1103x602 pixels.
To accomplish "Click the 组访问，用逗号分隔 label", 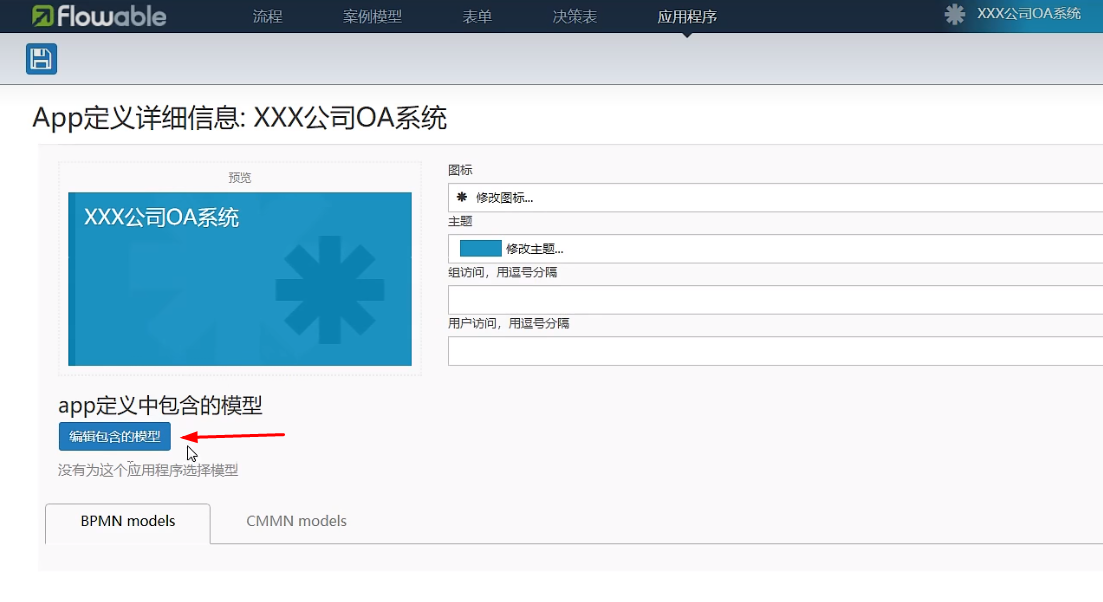I will click(x=502, y=272).
